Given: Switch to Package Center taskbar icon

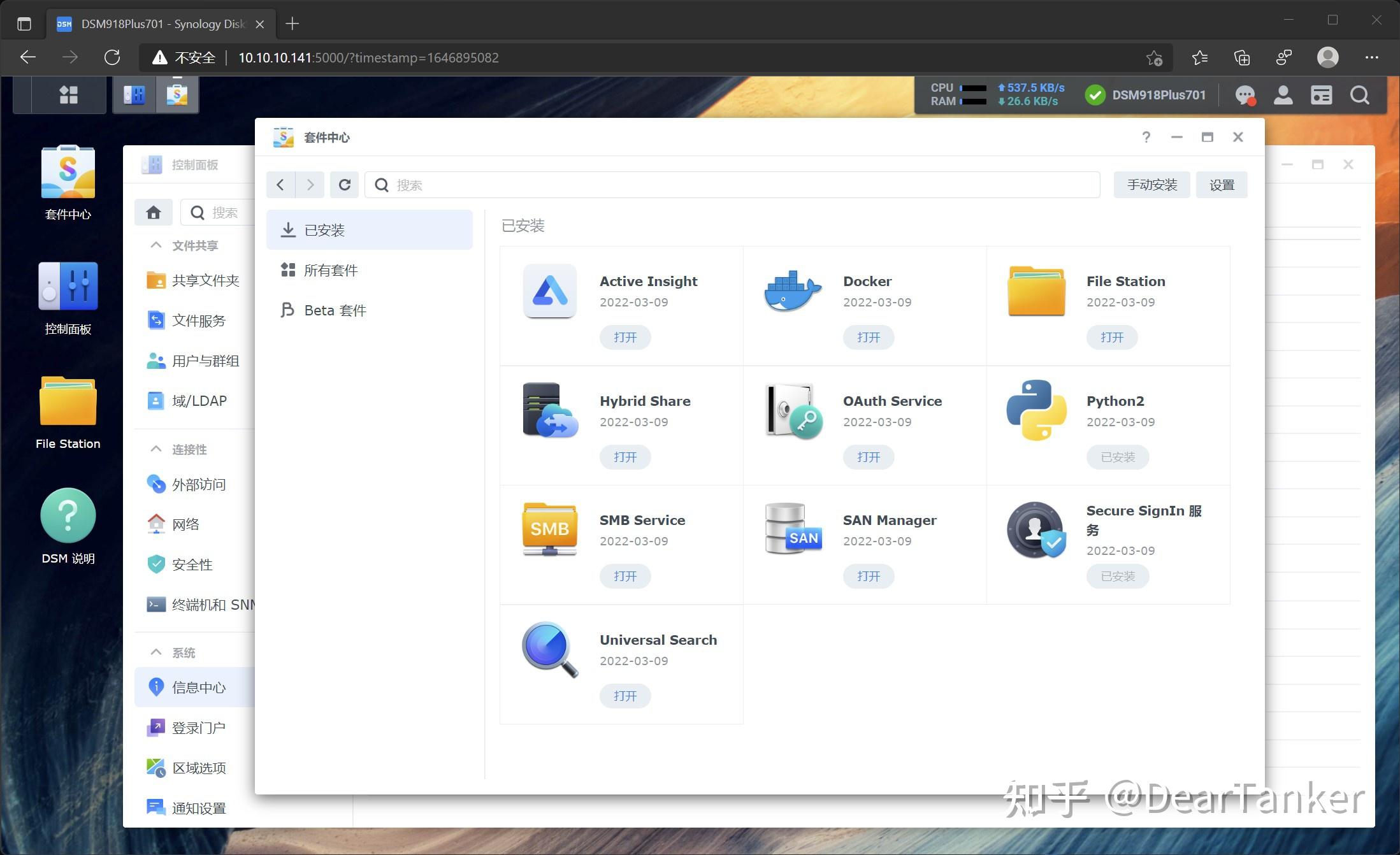Looking at the screenshot, I should pyautogui.click(x=177, y=95).
